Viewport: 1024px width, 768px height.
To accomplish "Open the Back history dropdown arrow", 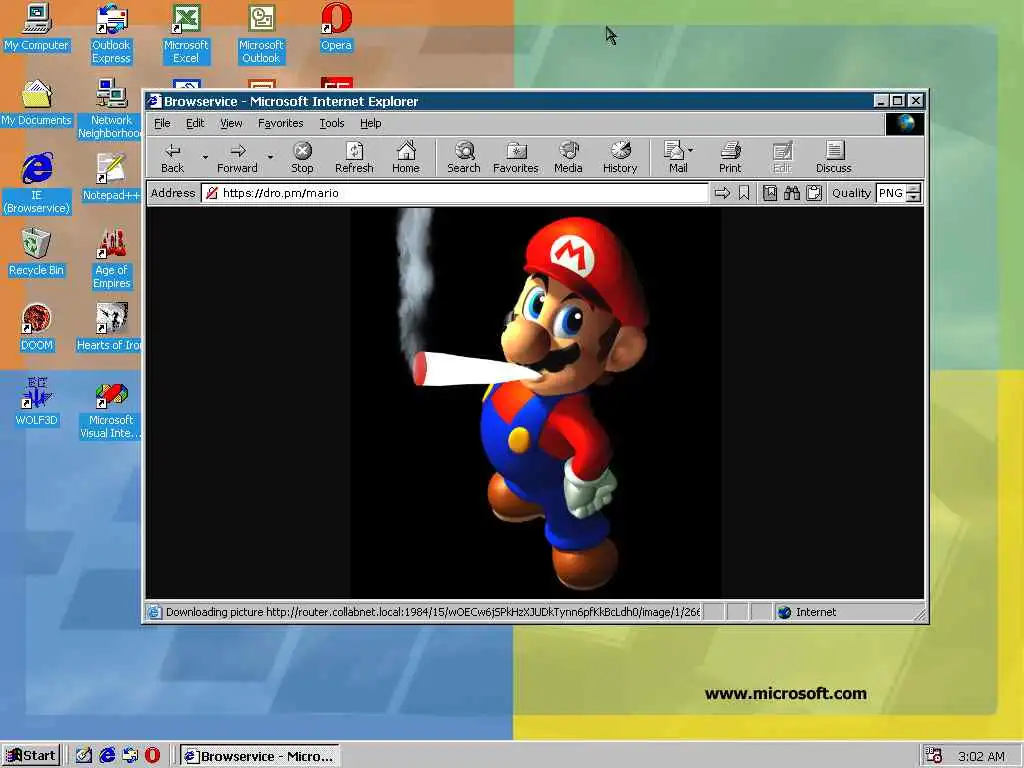I will (205, 157).
